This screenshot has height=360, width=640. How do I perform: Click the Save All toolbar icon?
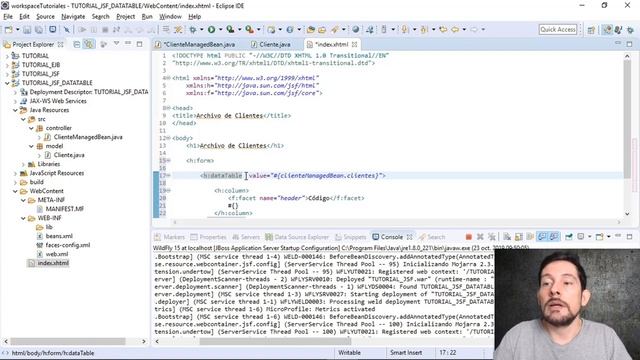tap(39, 29)
